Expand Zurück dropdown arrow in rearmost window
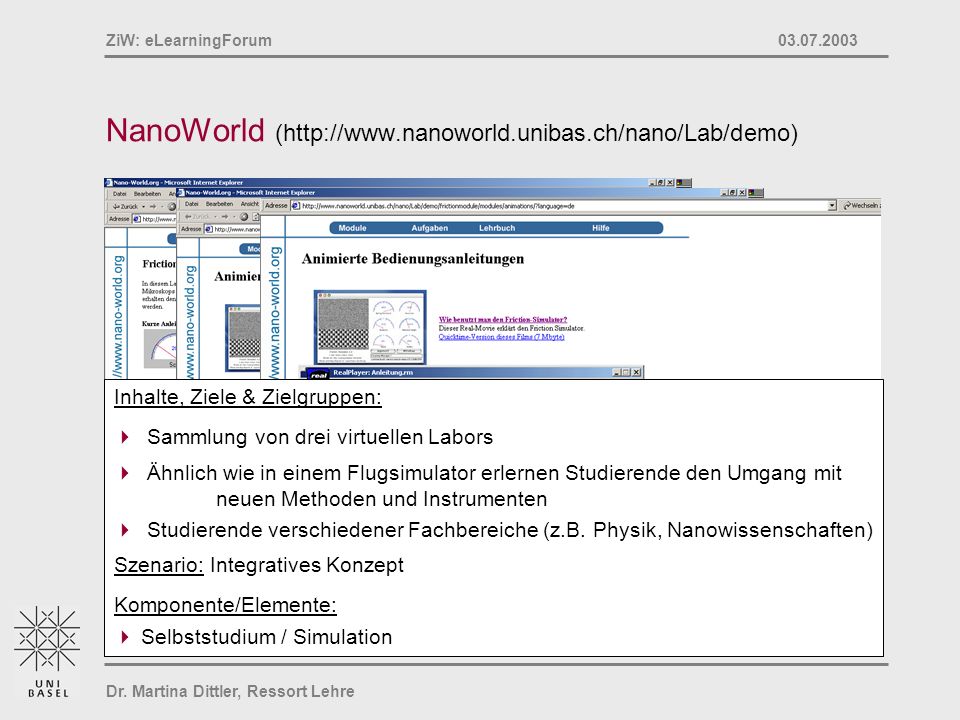This screenshot has height=720, width=960. click(x=143, y=206)
